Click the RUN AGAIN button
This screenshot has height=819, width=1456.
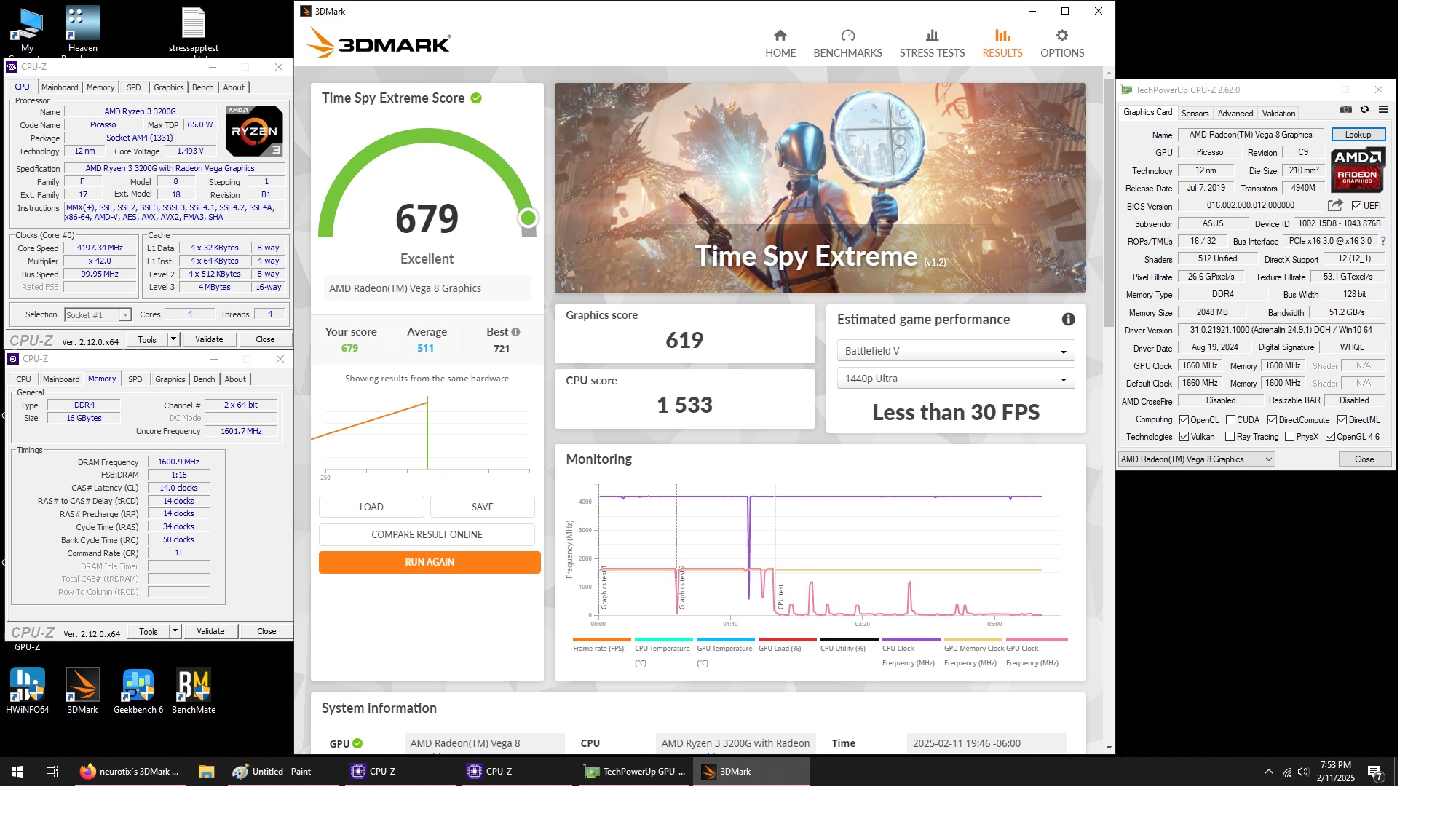430,562
